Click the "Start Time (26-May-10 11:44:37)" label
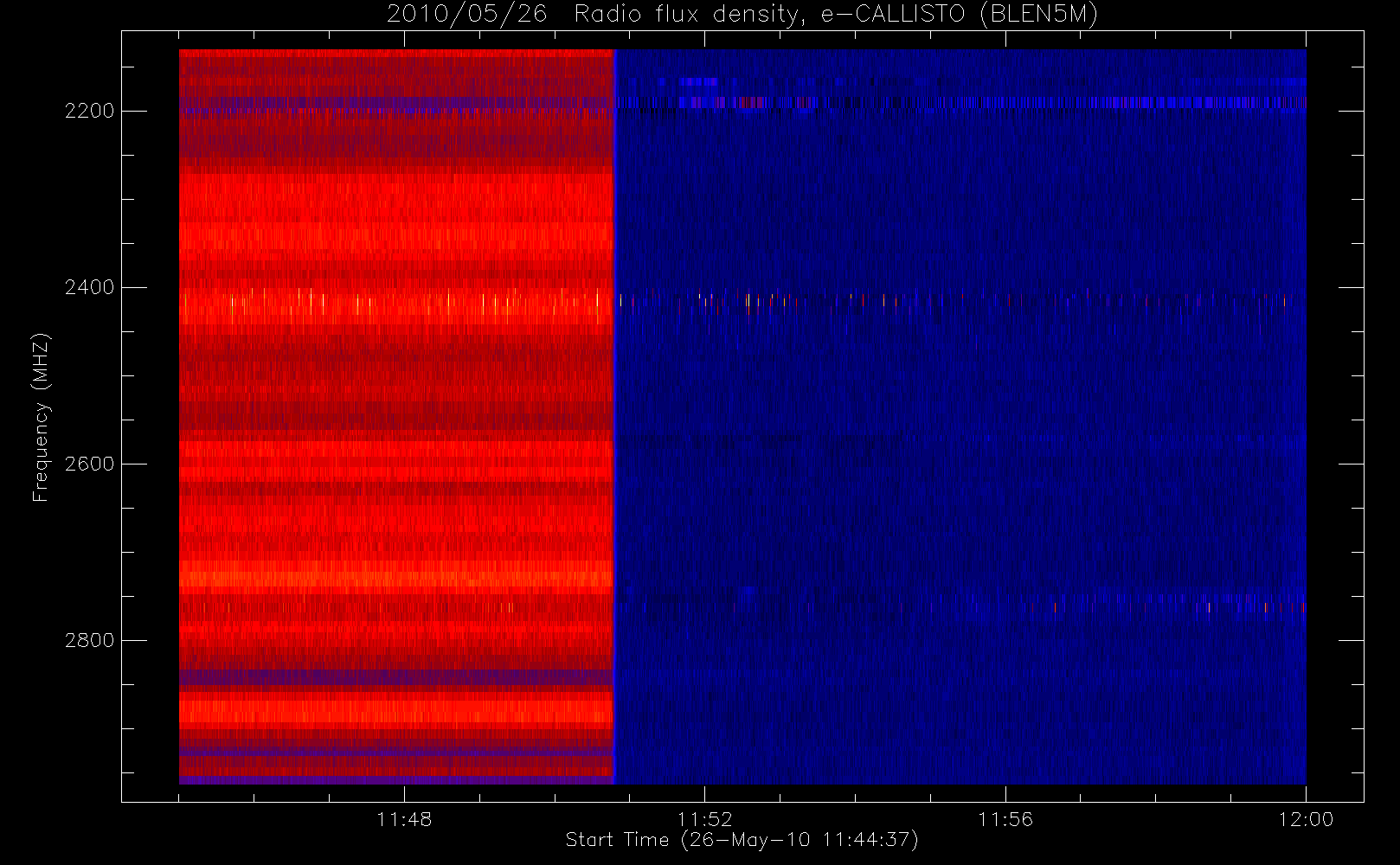 click(742, 840)
